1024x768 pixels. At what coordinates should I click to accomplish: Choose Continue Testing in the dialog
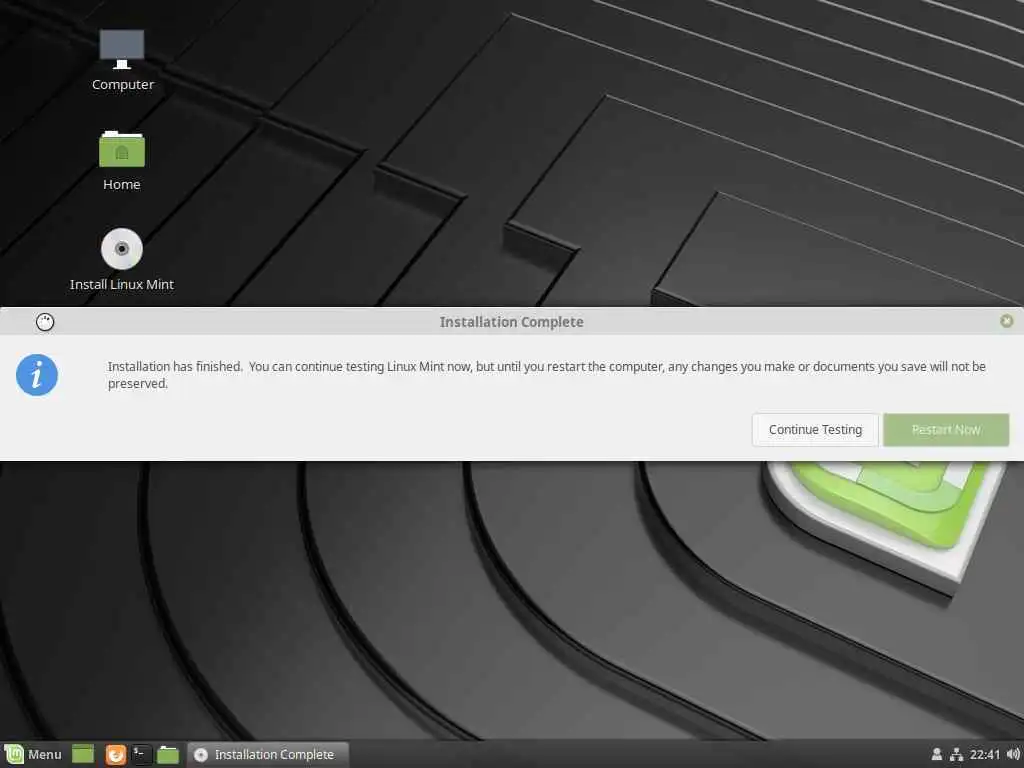[x=815, y=430]
